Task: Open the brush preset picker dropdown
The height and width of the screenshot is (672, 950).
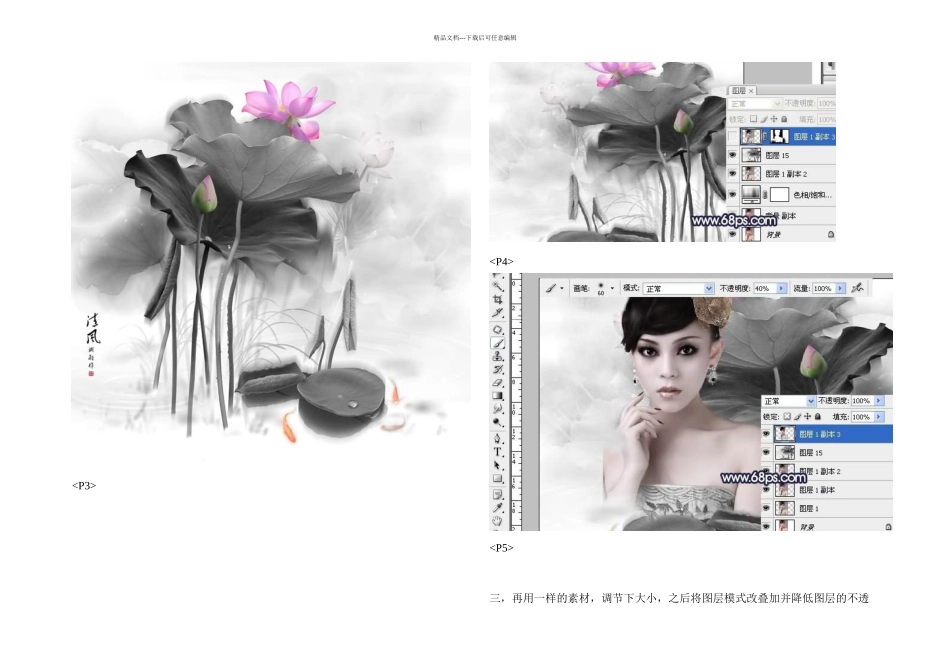Action: coord(612,288)
